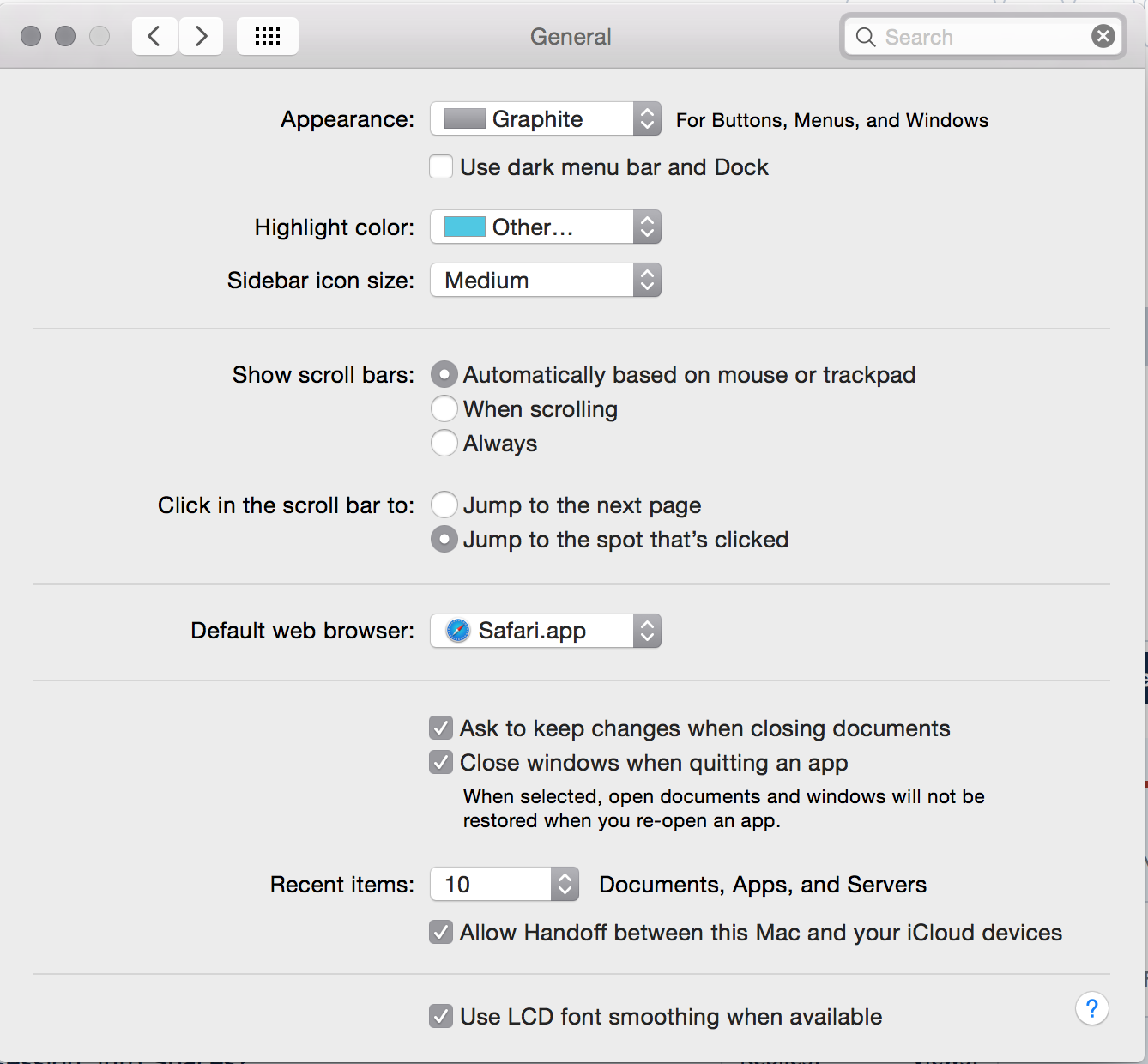Enable Use dark menu bar and Dock
Viewport: 1148px width, 1064px height.
pos(441,166)
